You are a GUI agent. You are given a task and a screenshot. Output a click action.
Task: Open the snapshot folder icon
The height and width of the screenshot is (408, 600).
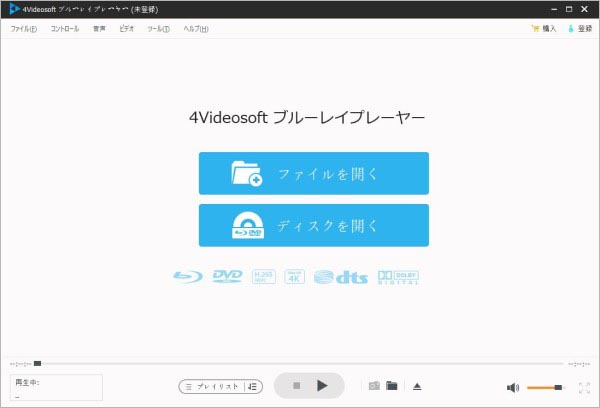[392, 386]
